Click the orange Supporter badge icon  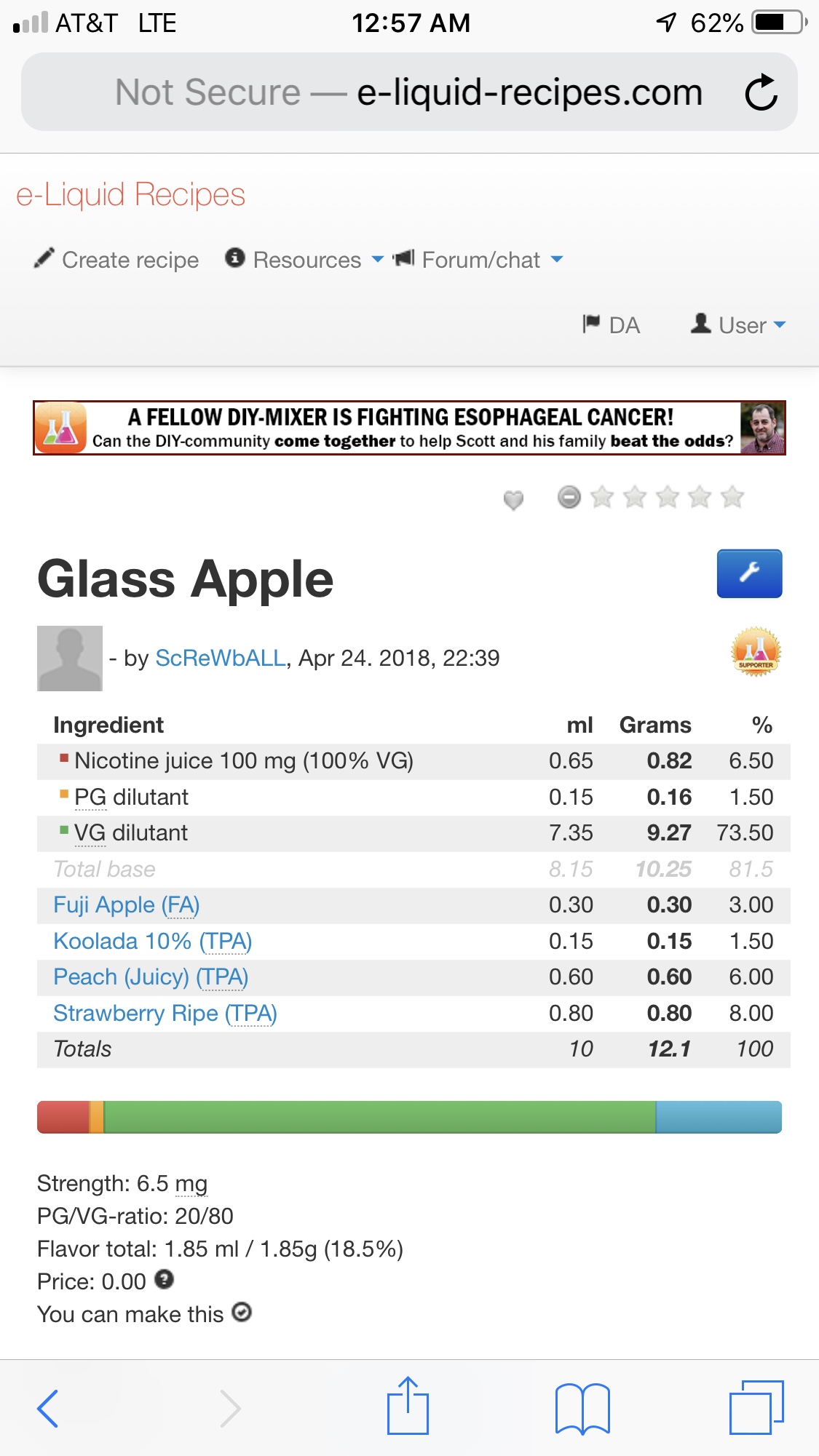(756, 651)
